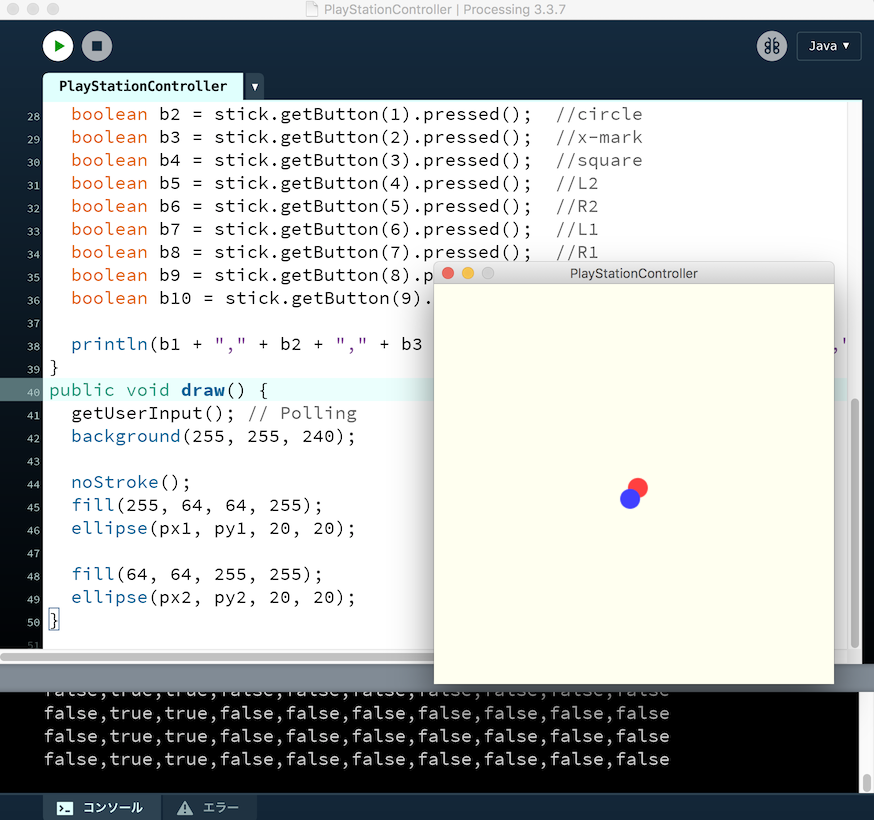This screenshot has width=874, height=820.
Task: Click the console output scrollbar
Action: (x=866, y=782)
